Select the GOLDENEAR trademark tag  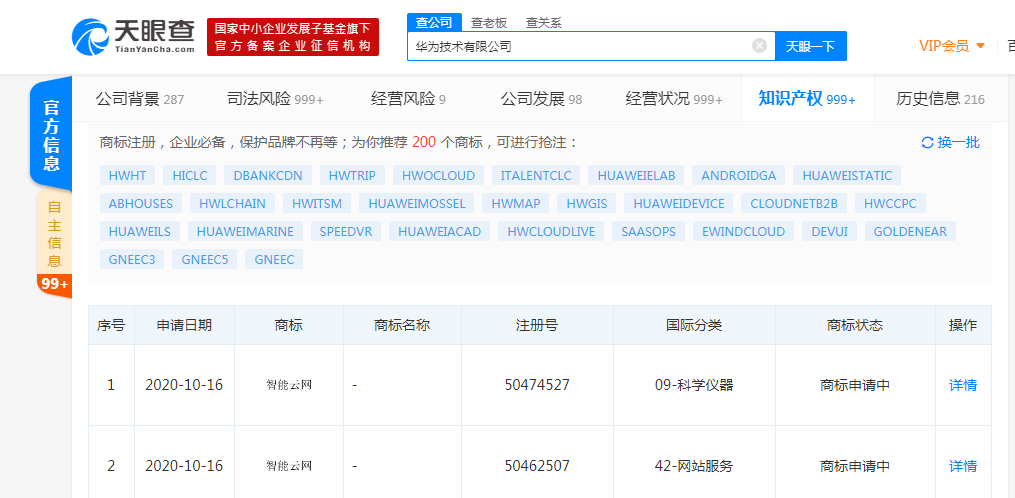pyautogui.click(x=910, y=231)
